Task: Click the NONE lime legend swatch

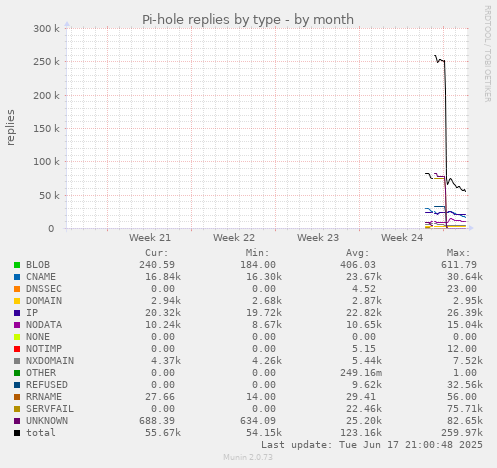Action: tap(17, 337)
